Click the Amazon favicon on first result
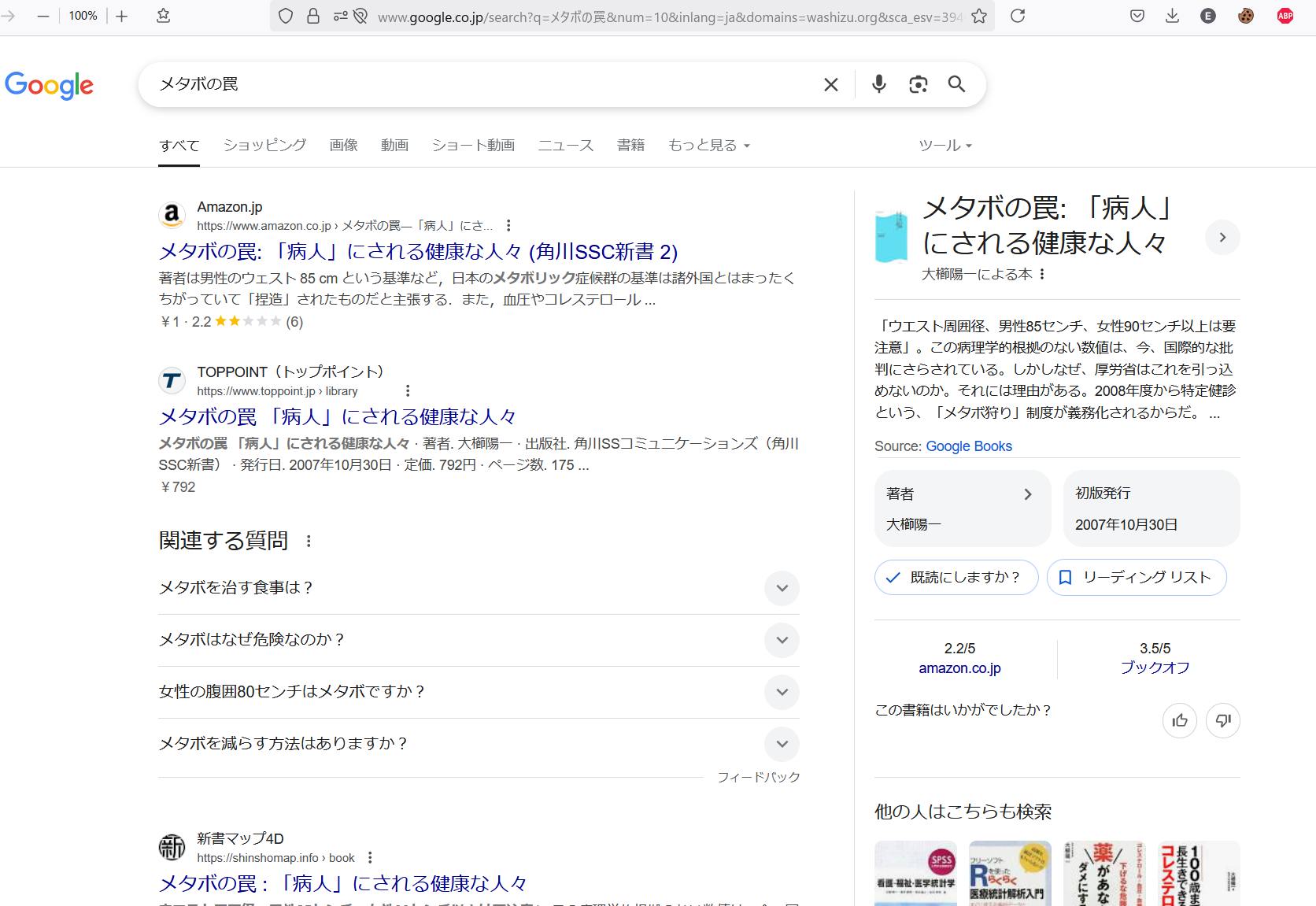 172,215
